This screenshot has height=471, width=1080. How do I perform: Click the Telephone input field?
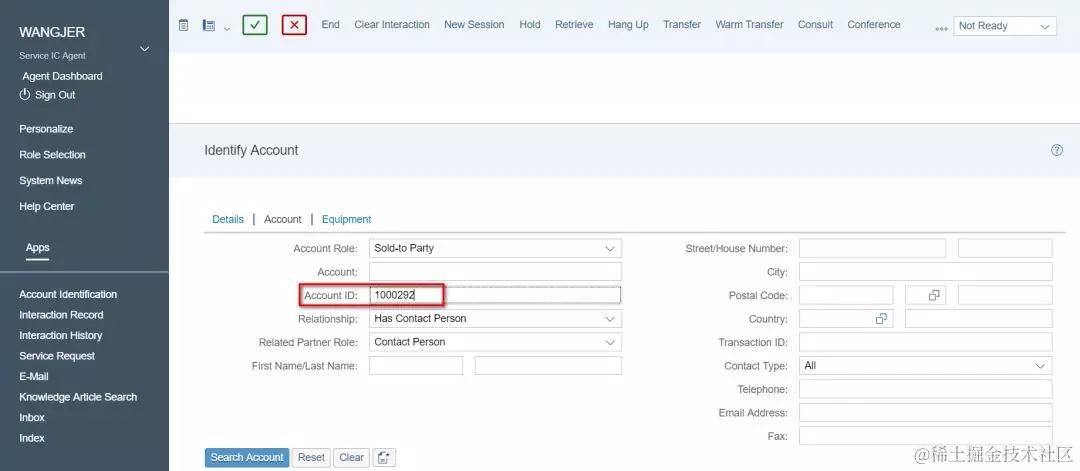(926, 389)
